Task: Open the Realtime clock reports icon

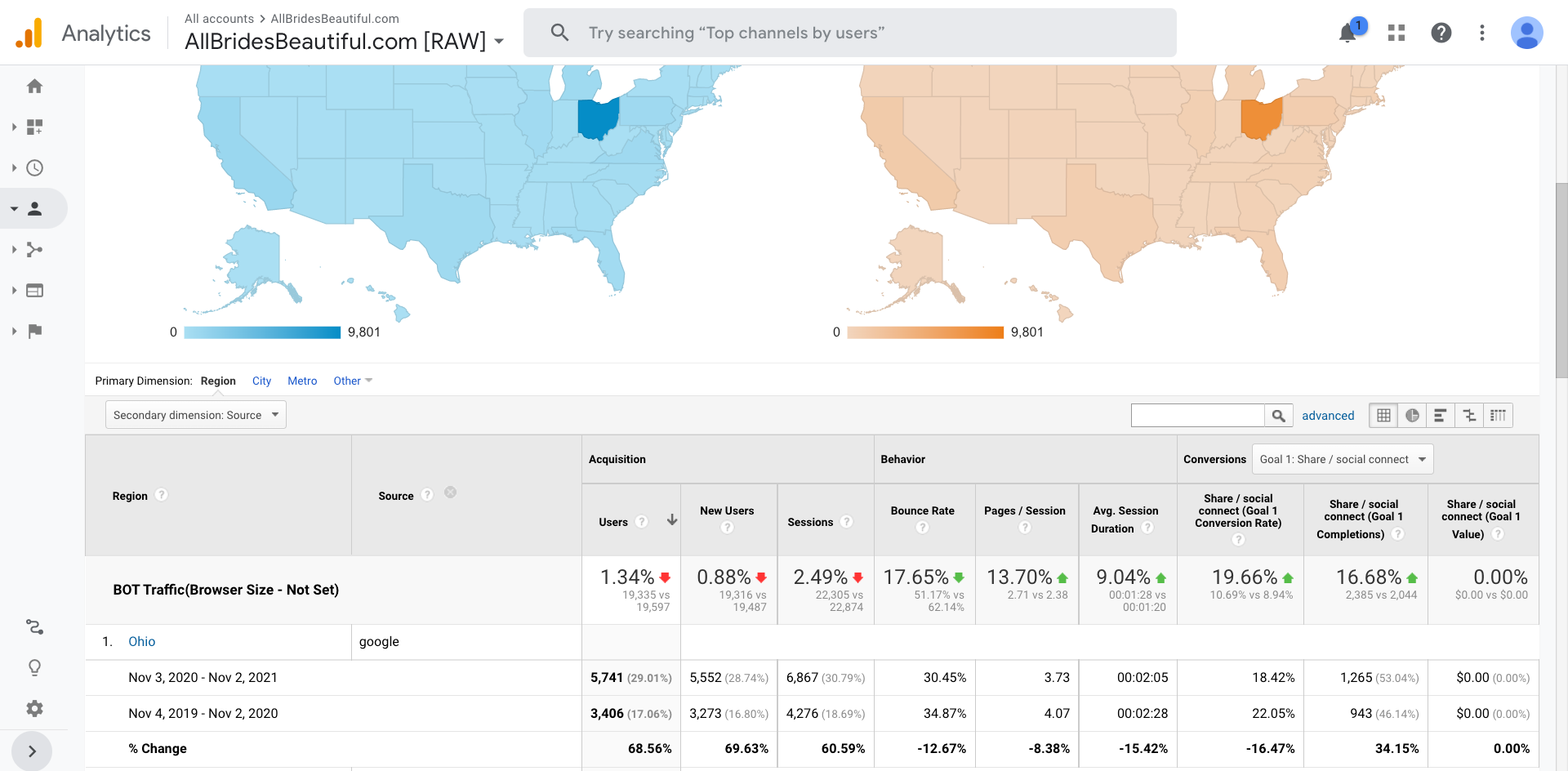Action: [34, 168]
